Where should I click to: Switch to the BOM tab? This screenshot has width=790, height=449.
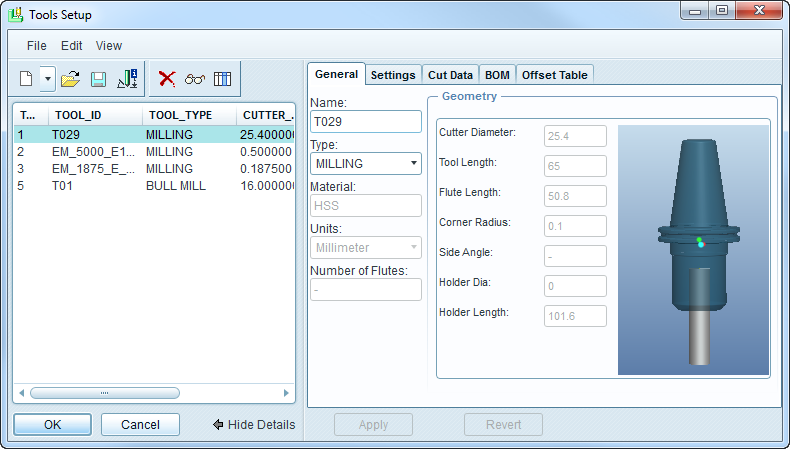(x=497, y=75)
